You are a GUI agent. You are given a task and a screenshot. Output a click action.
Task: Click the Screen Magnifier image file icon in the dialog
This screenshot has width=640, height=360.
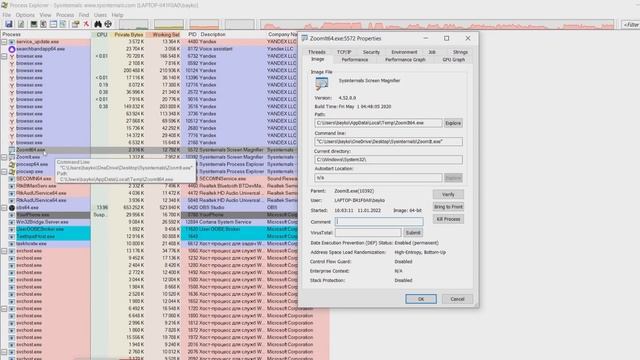(322, 84)
